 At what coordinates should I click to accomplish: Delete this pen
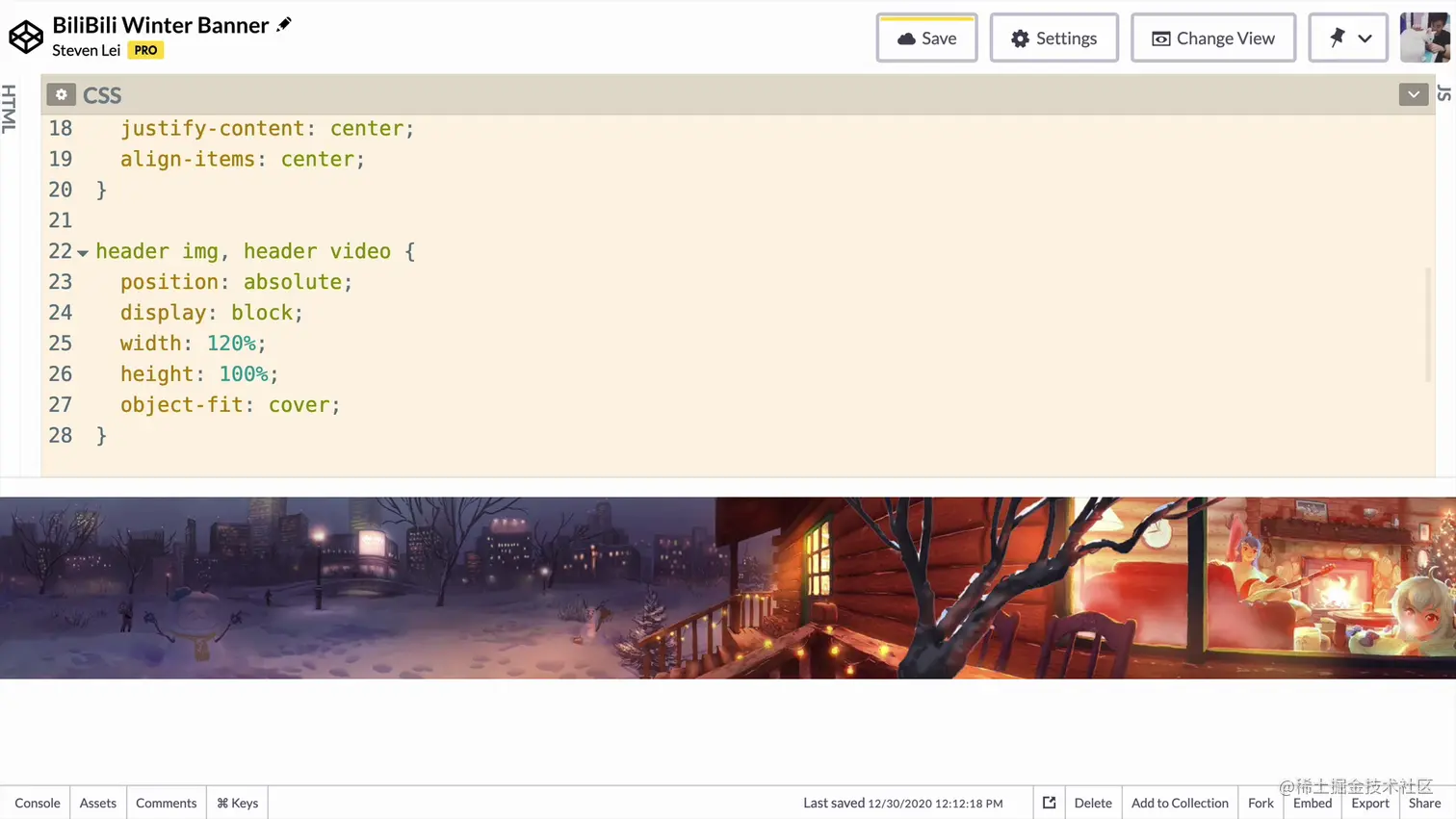[1093, 803]
